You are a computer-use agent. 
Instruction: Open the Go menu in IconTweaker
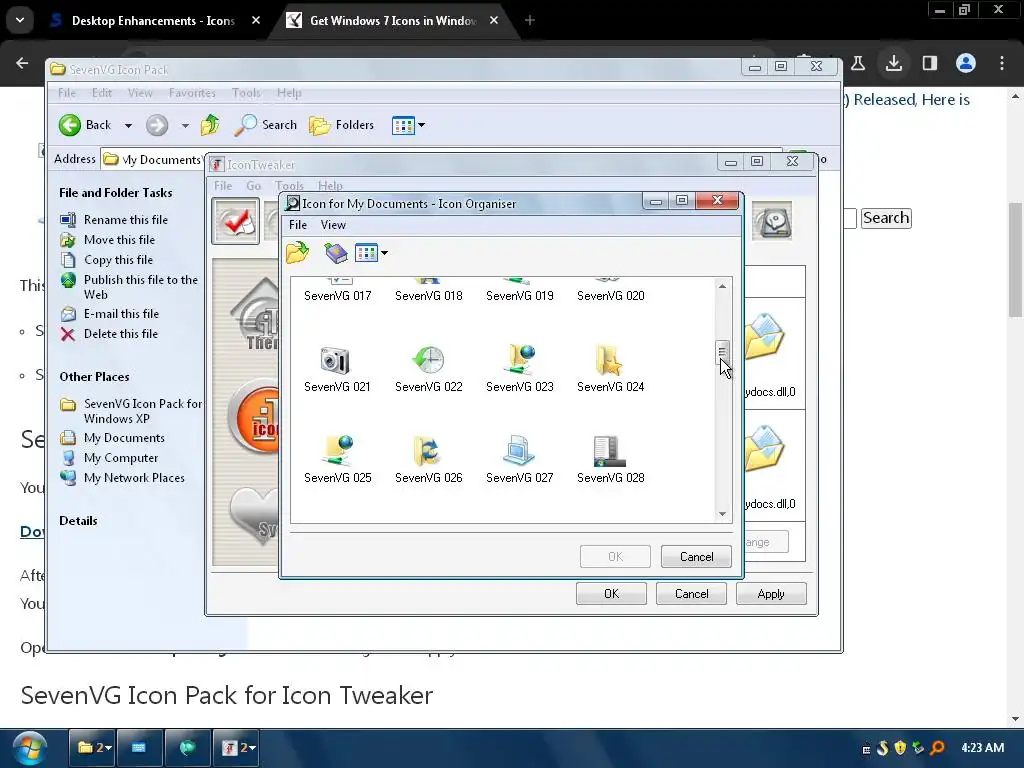point(253,185)
